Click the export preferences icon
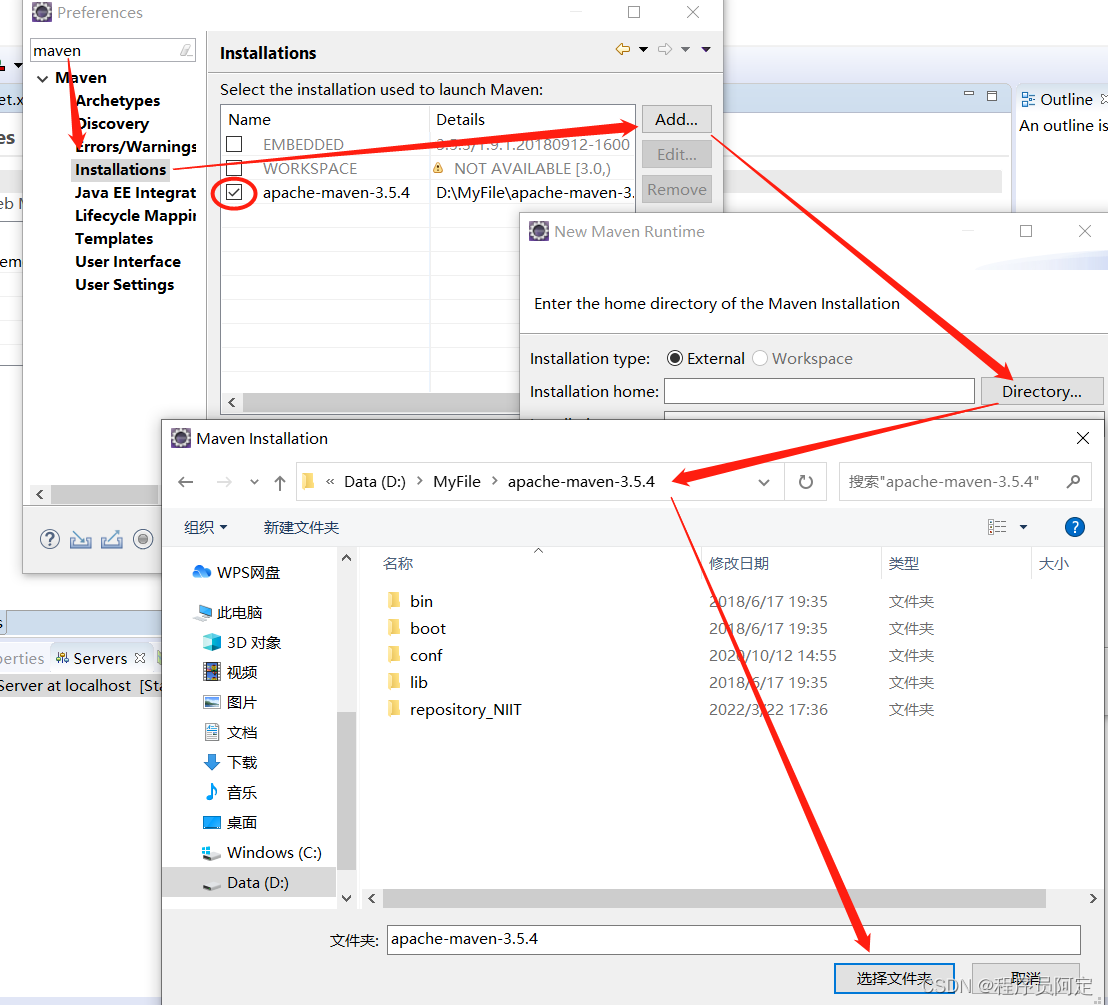 [112, 540]
